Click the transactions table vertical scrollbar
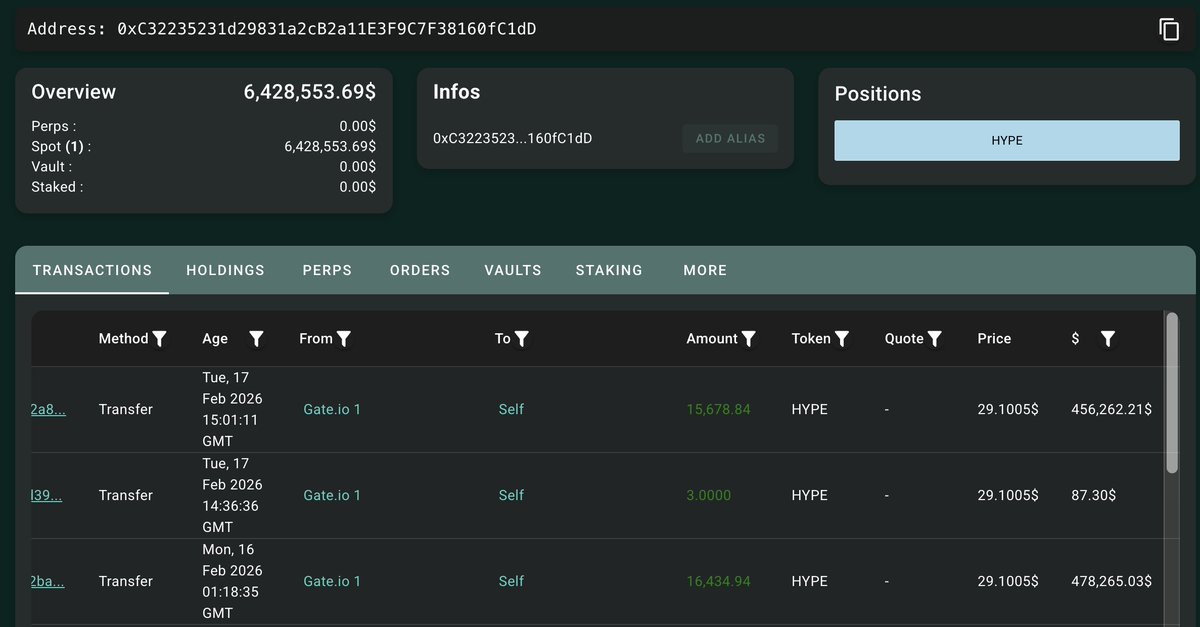This screenshot has height=627, width=1200. 1172,390
